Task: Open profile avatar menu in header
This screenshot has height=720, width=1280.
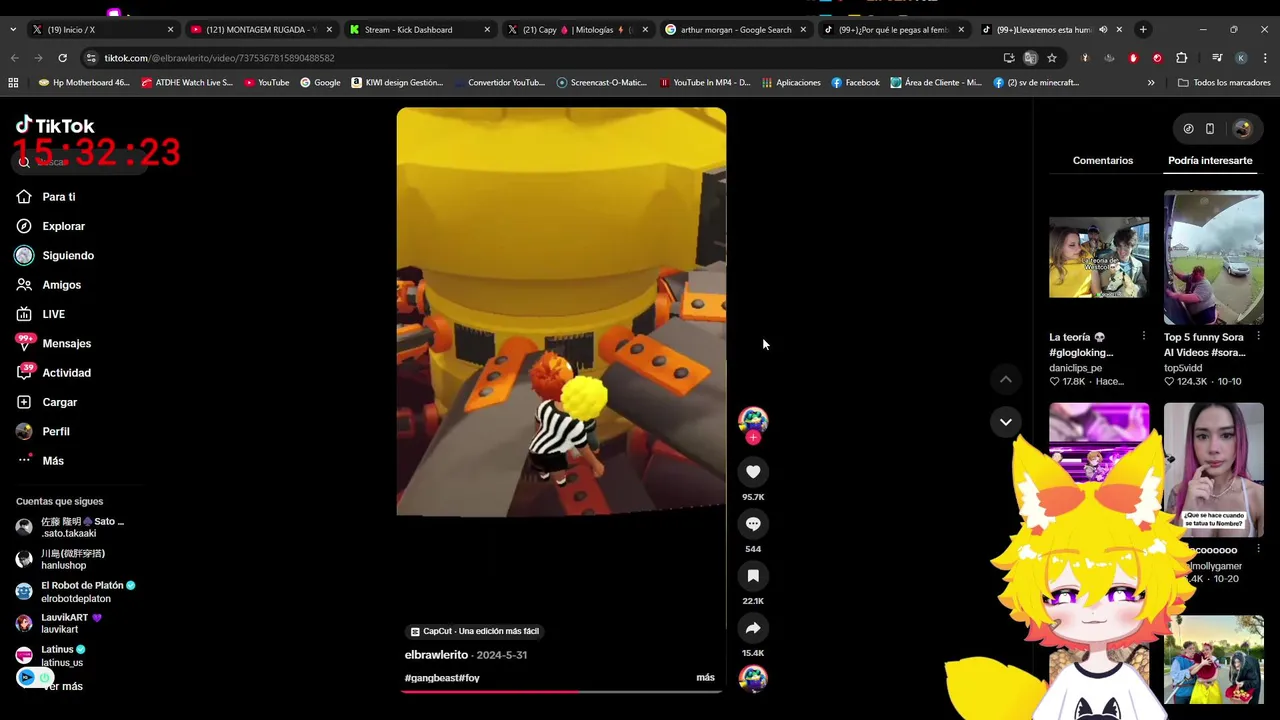Action: point(1242,129)
